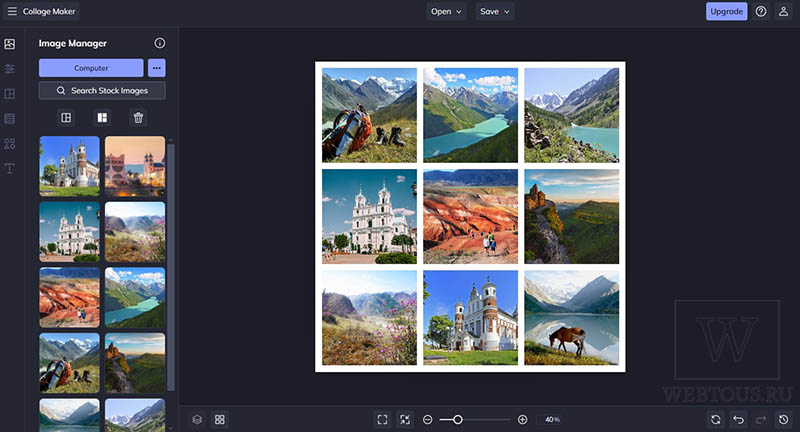800x432 pixels.
Task: Open the layers icon in bottom bar
Action: [197, 419]
